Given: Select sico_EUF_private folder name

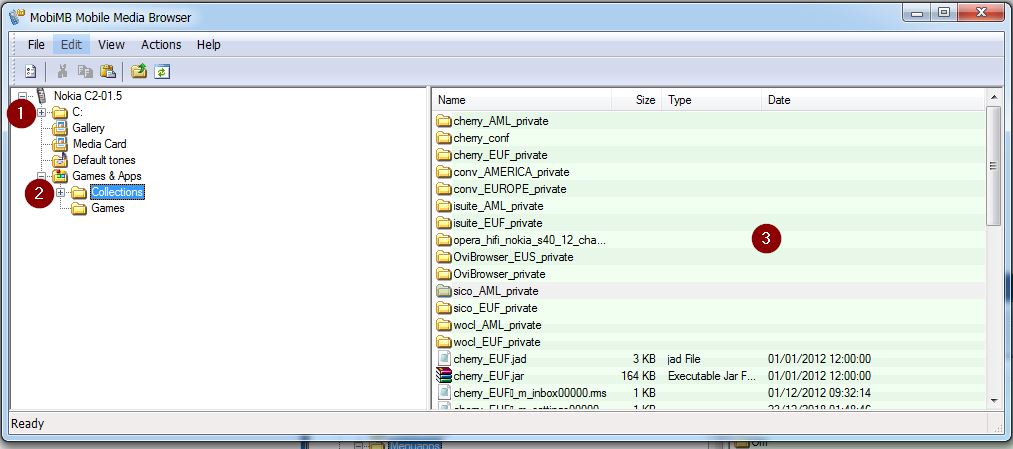Looking at the screenshot, I should tap(495, 308).
